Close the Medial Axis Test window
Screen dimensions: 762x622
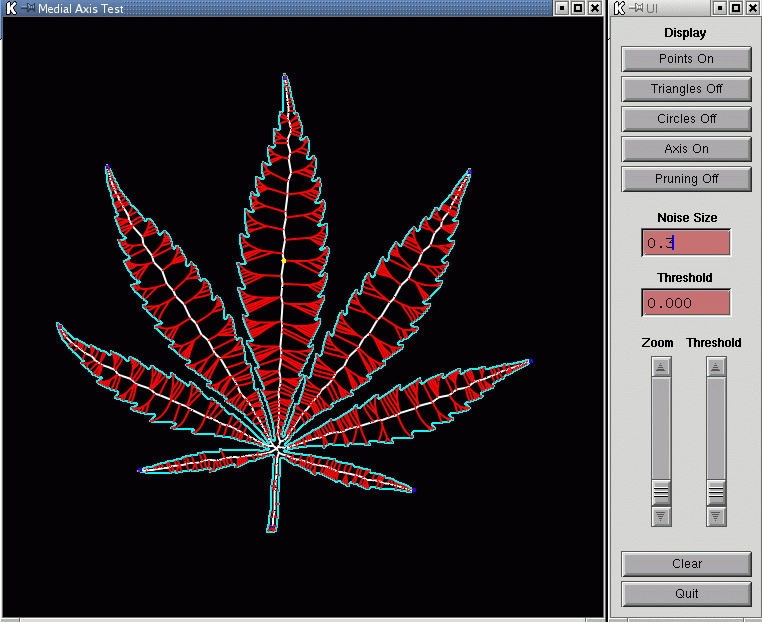click(x=594, y=8)
